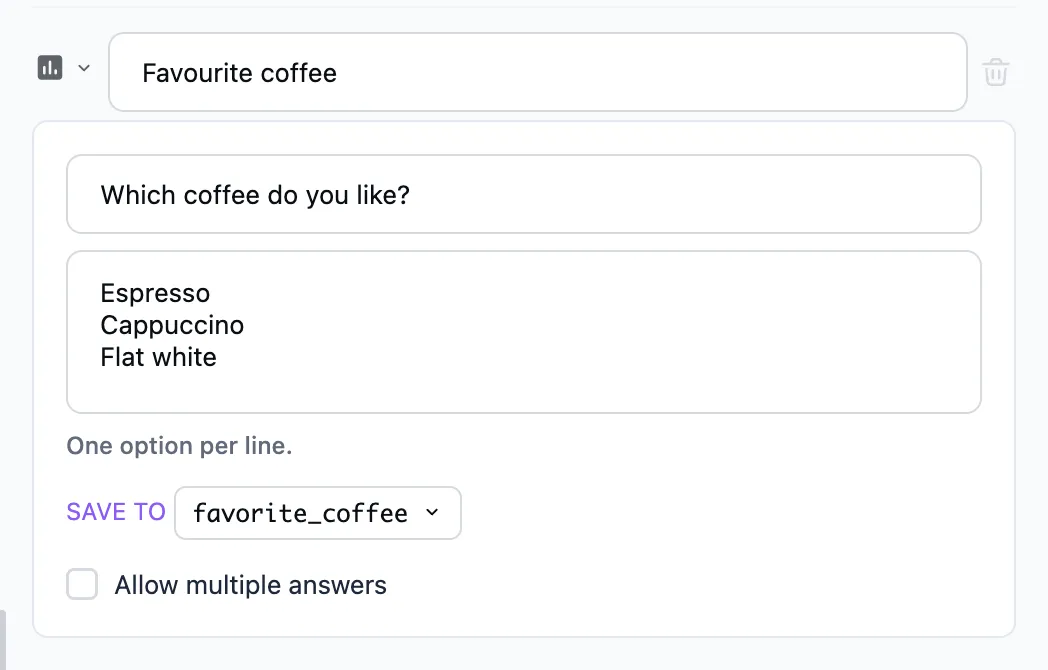Click empty right side of options textarea

point(668,326)
